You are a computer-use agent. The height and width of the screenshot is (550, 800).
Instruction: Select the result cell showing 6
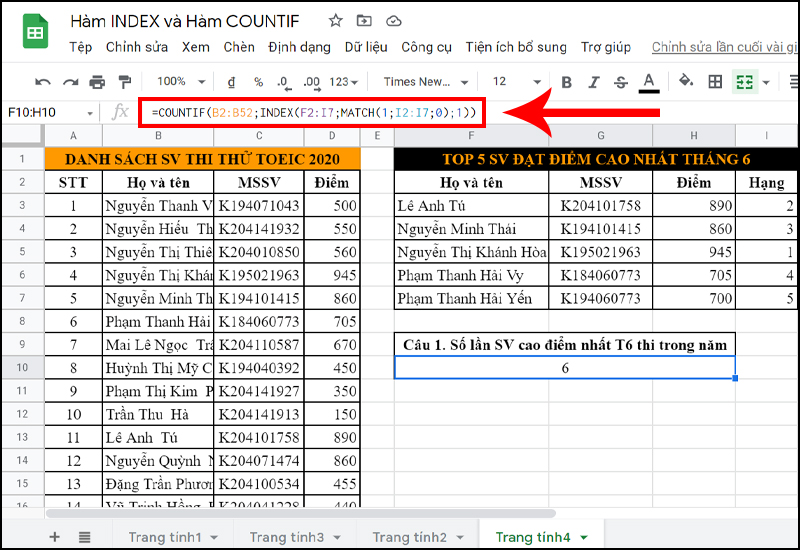[x=565, y=368]
